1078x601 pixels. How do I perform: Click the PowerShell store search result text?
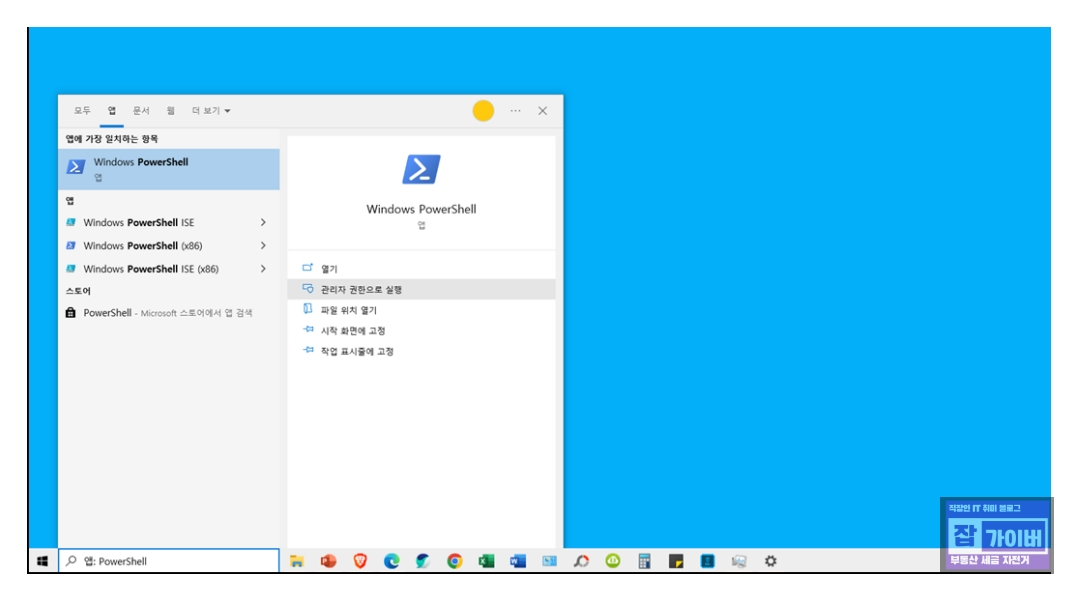click(x=168, y=313)
